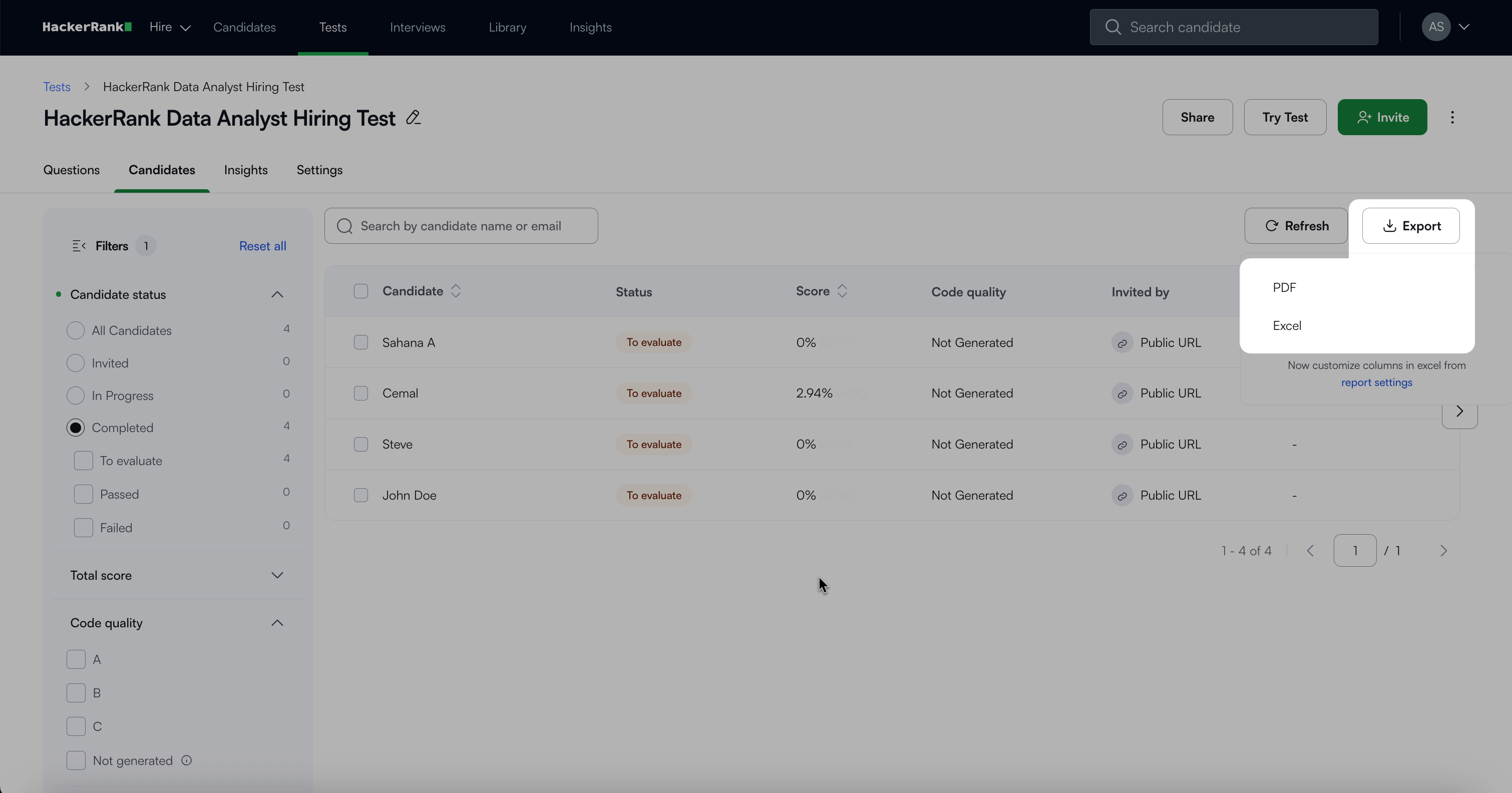Image resolution: width=1512 pixels, height=793 pixels.
Task: Collapse the Code quality filter section
Action: point(277,623)
